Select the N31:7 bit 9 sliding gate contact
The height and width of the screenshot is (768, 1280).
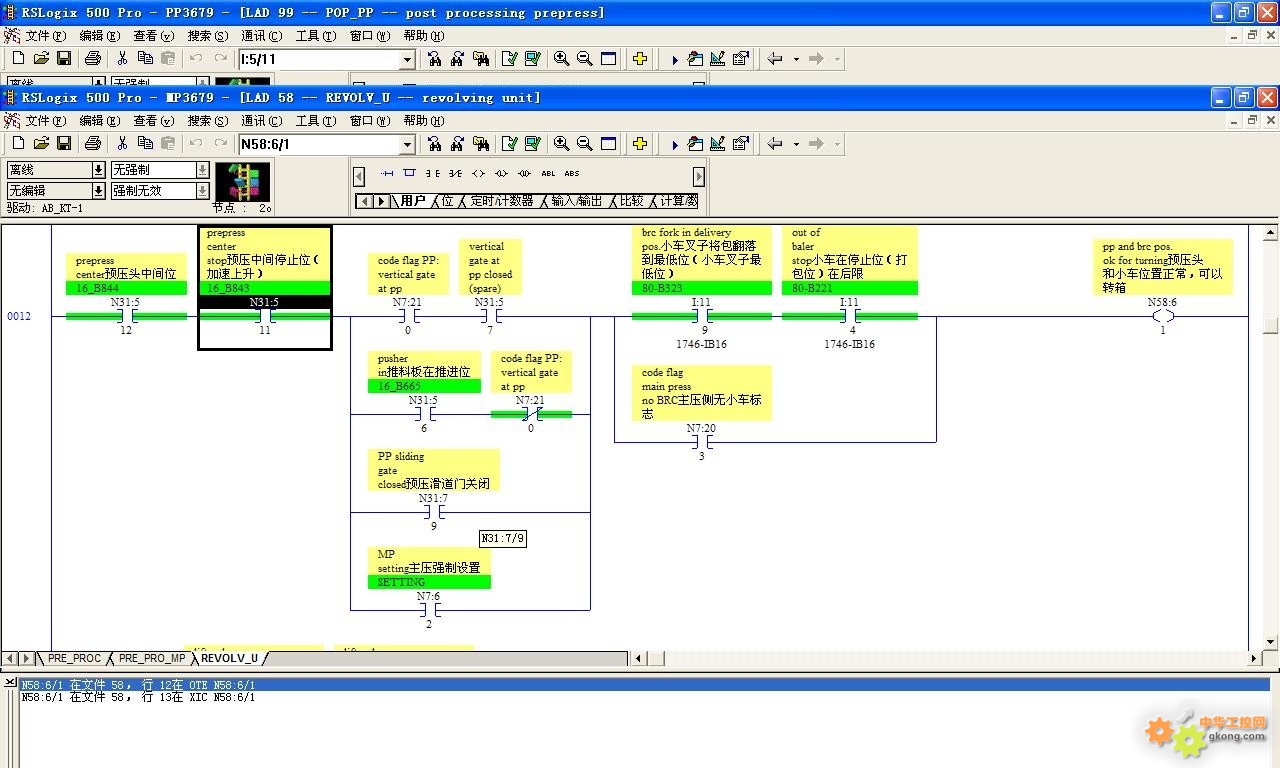point(433,511)
